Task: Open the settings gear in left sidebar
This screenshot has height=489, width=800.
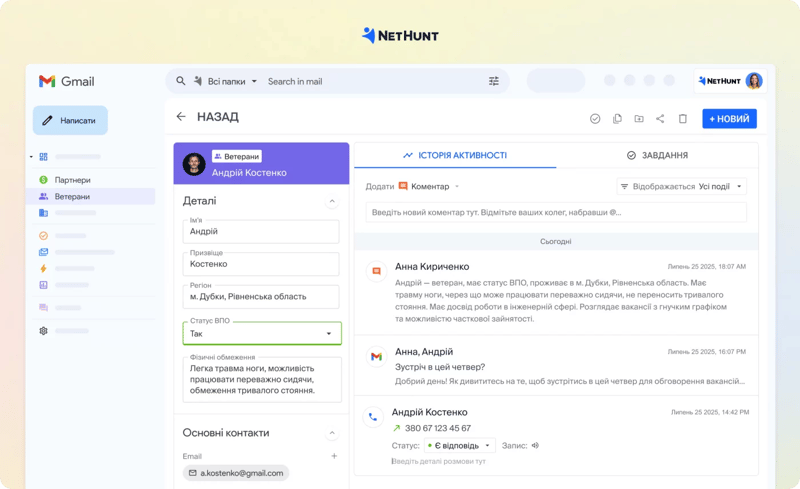Action: [43, 331]
